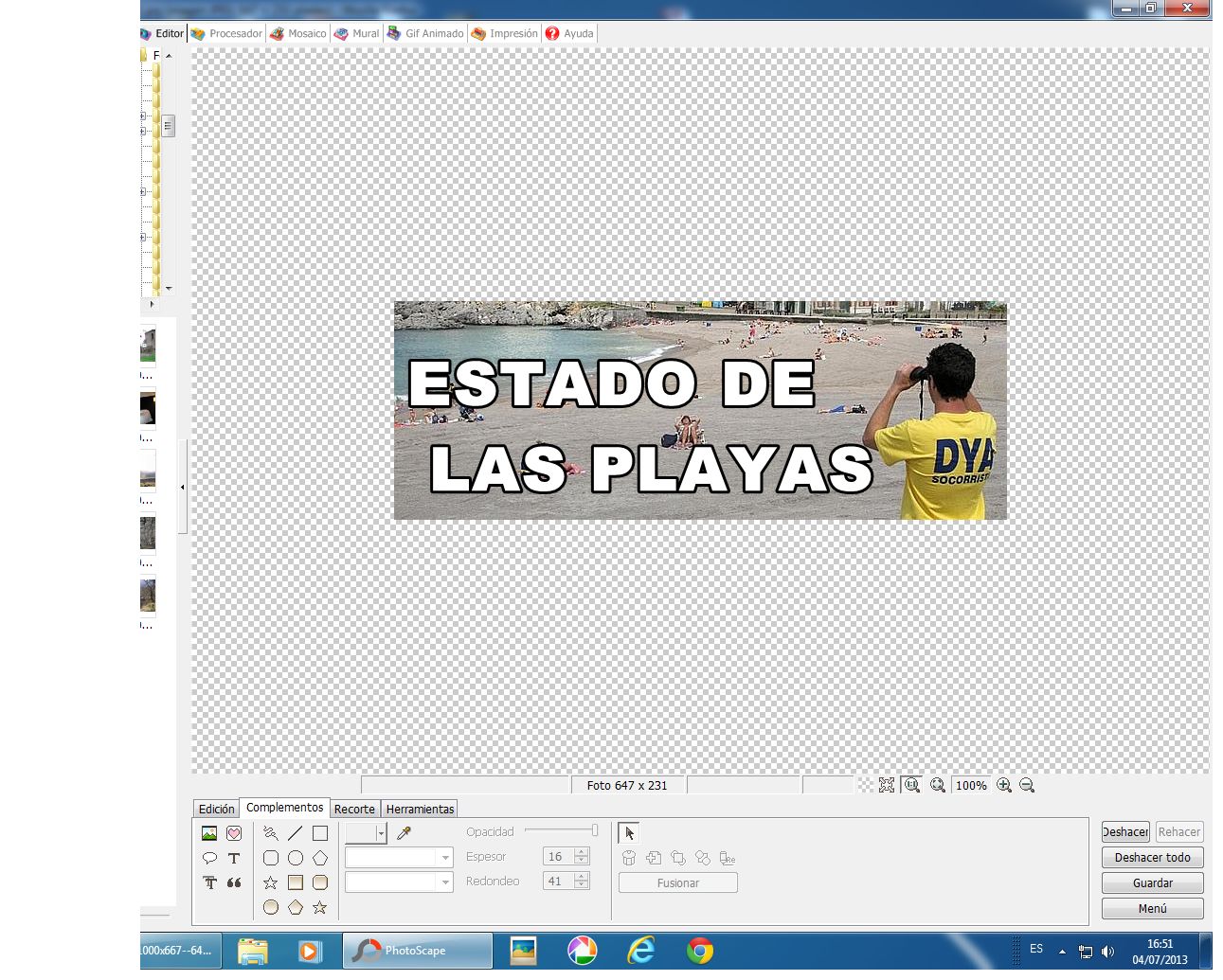Viewport: 1223px width, 980px height.
Task: Select the outlined rounded rectangle tool
Action: point(271,858)
